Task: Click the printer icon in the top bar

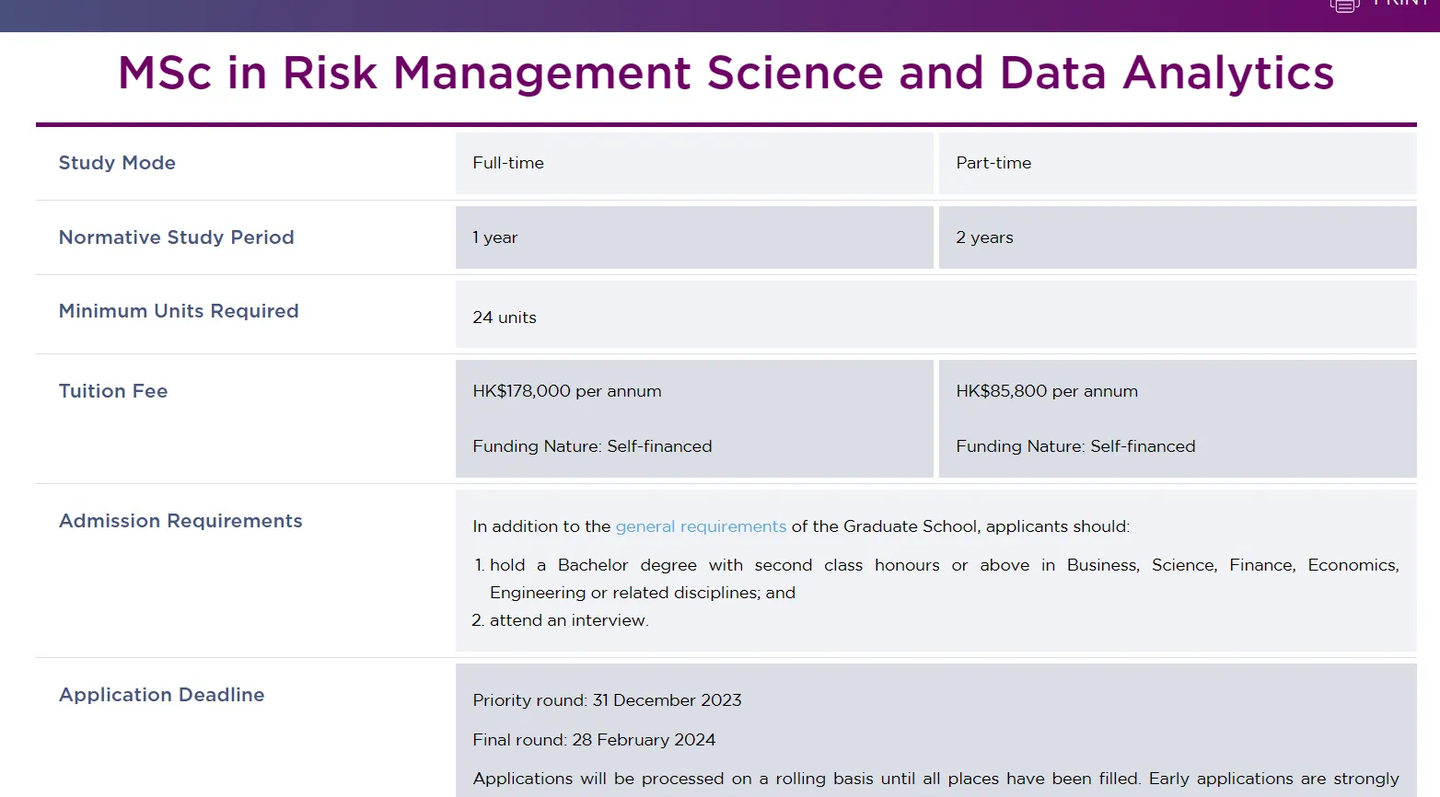Action: click(x=1345, y=5)
